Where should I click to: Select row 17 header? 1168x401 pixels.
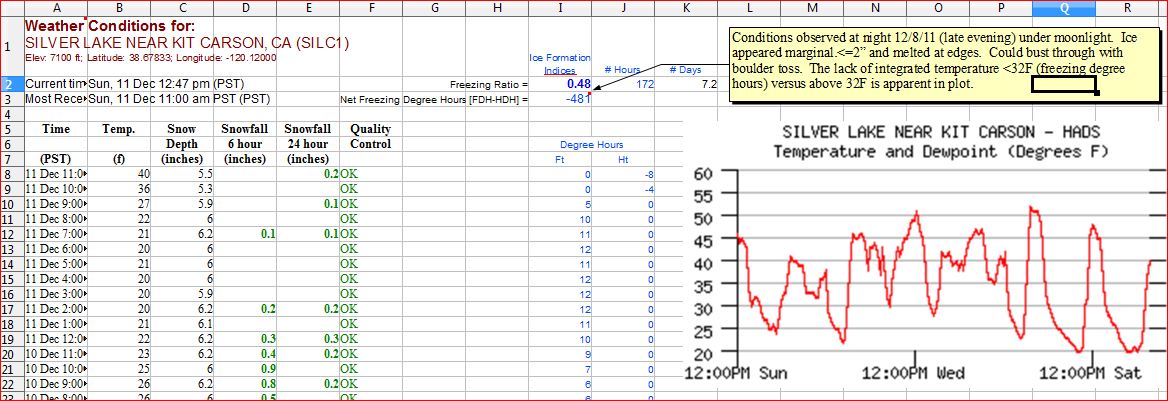(x=12, y=309)
